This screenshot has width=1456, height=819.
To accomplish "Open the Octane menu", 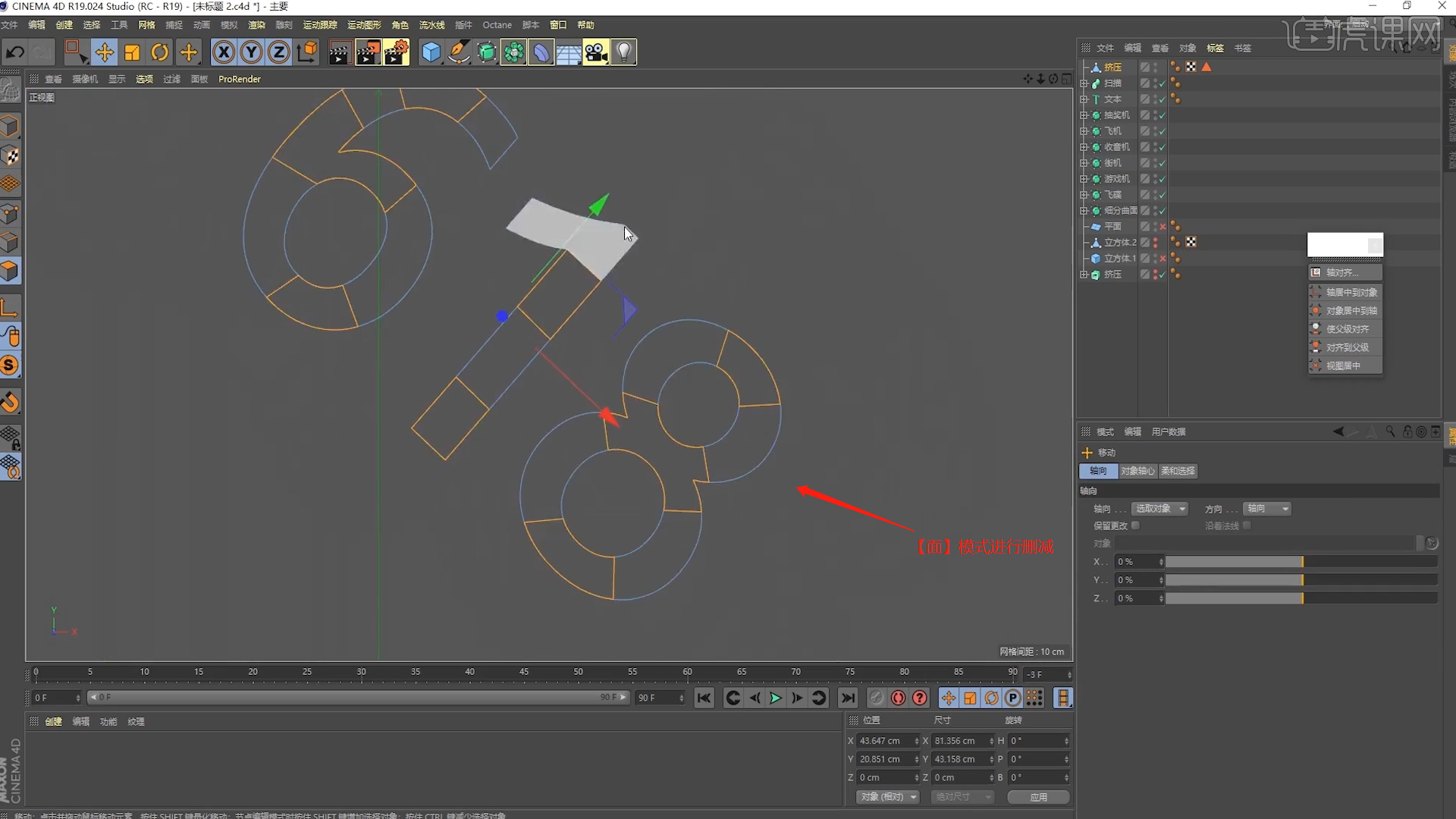I will [x=497, y=25].
